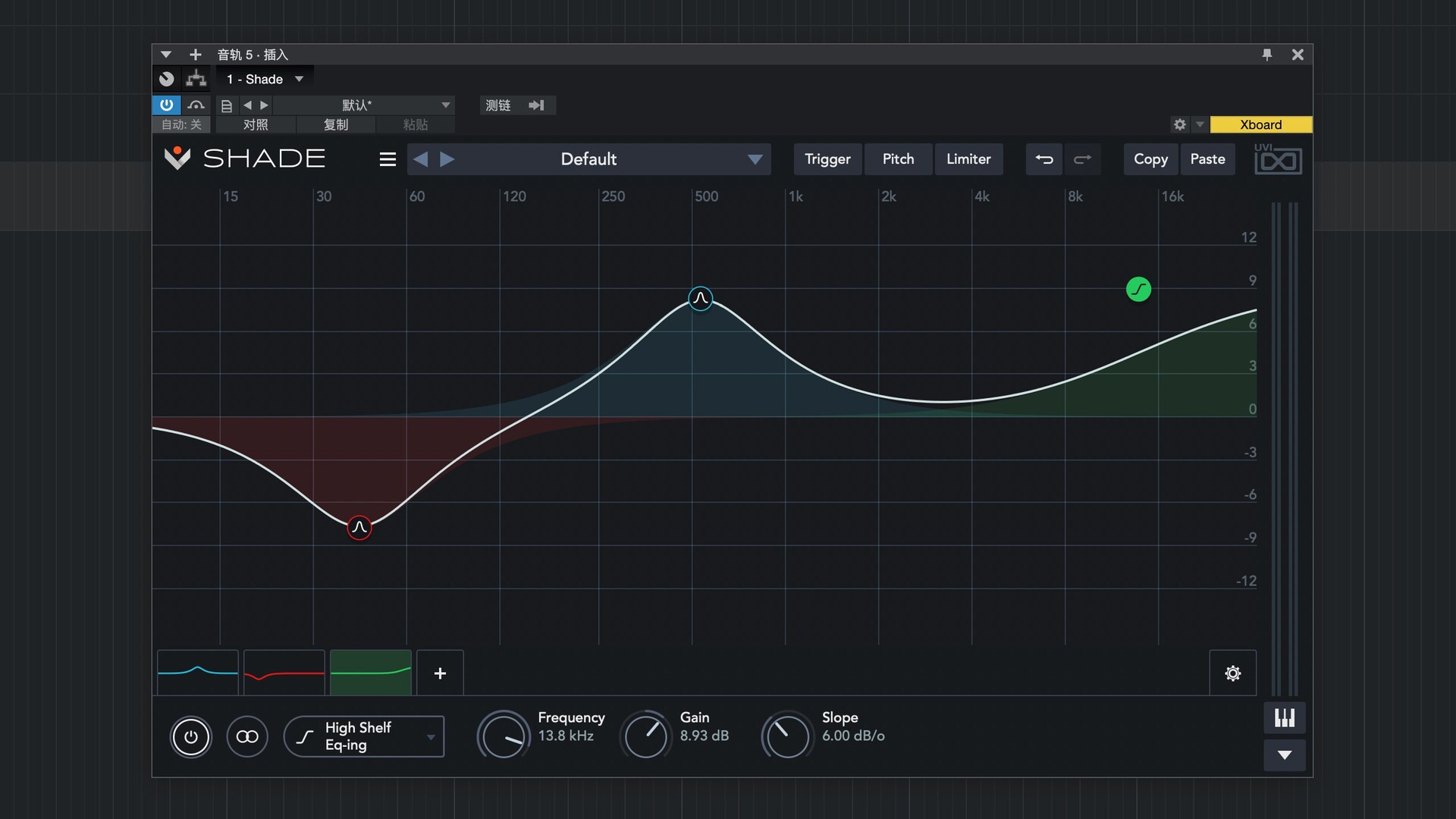Click the Copy button

1150,159
